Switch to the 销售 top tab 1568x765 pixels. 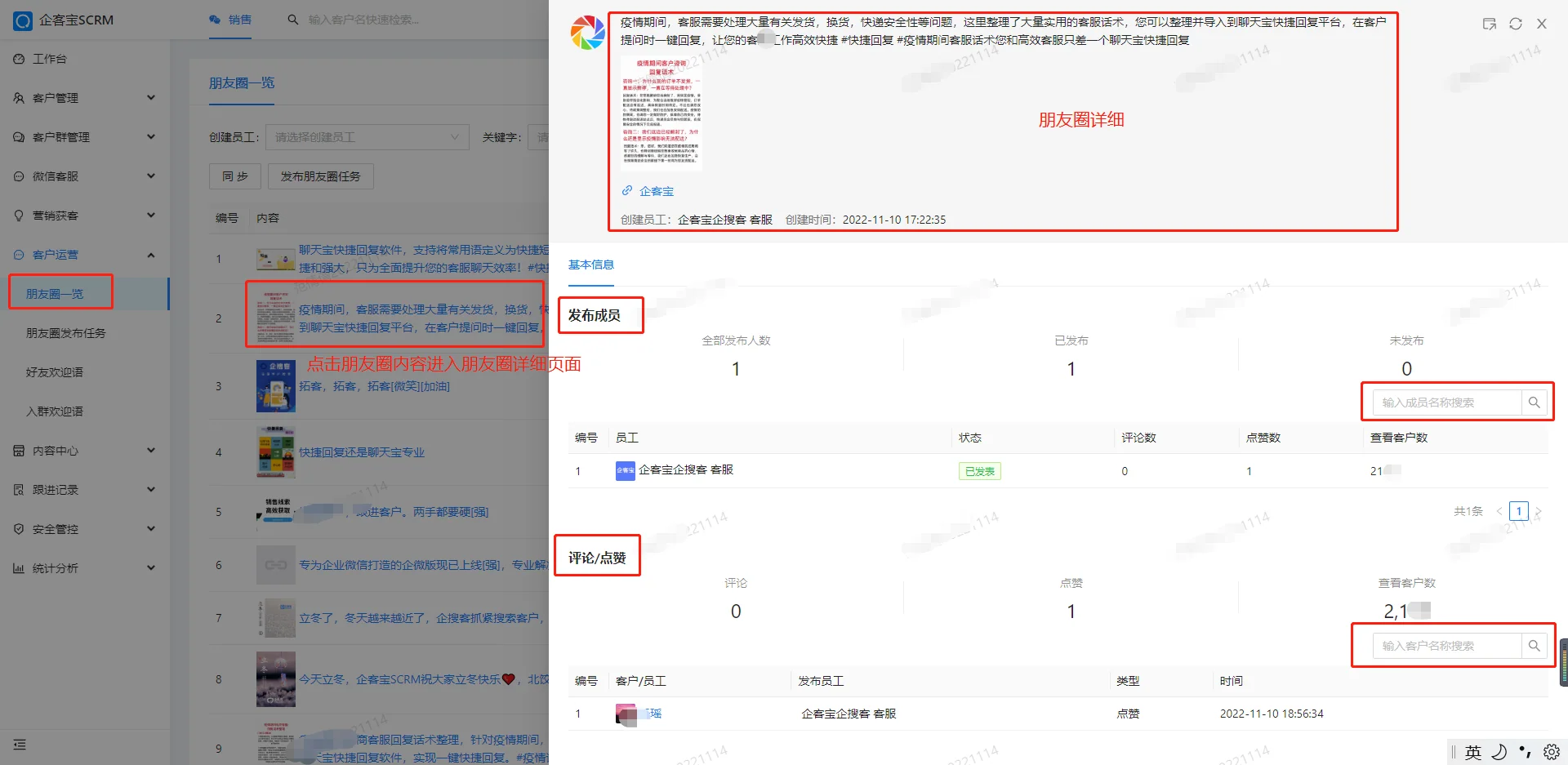(x=230, y=20)
